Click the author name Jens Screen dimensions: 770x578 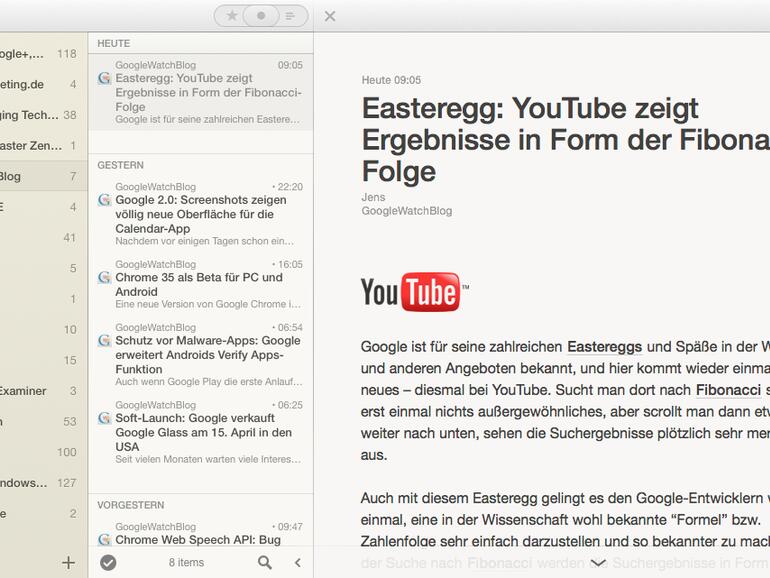(373, 197)
